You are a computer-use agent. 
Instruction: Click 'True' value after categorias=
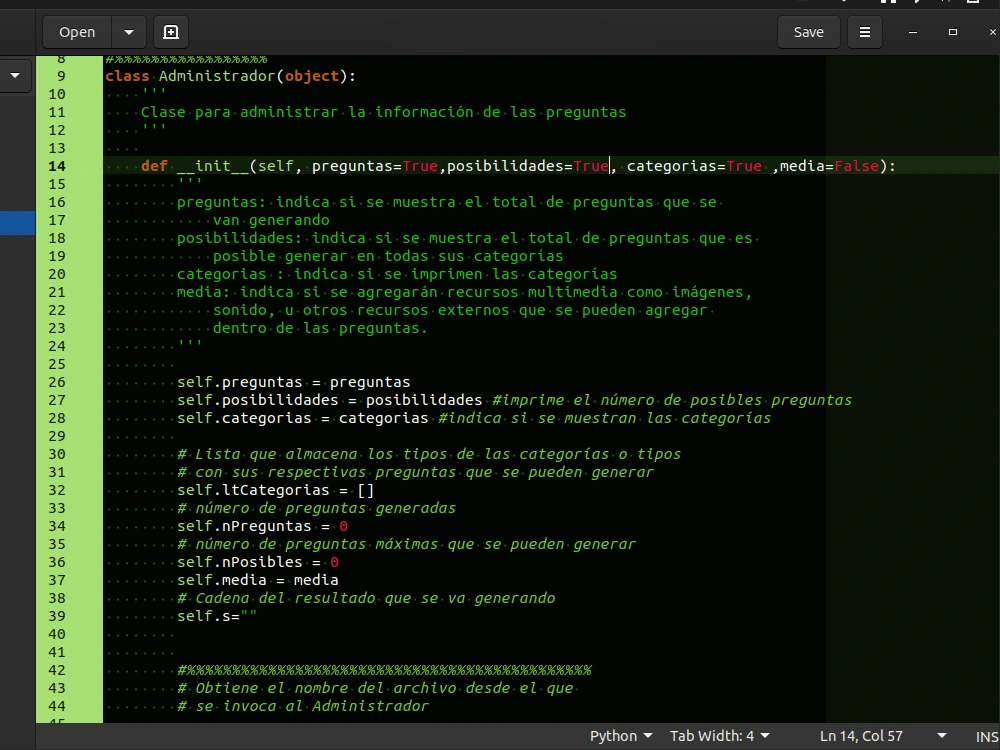coord(744,166)
